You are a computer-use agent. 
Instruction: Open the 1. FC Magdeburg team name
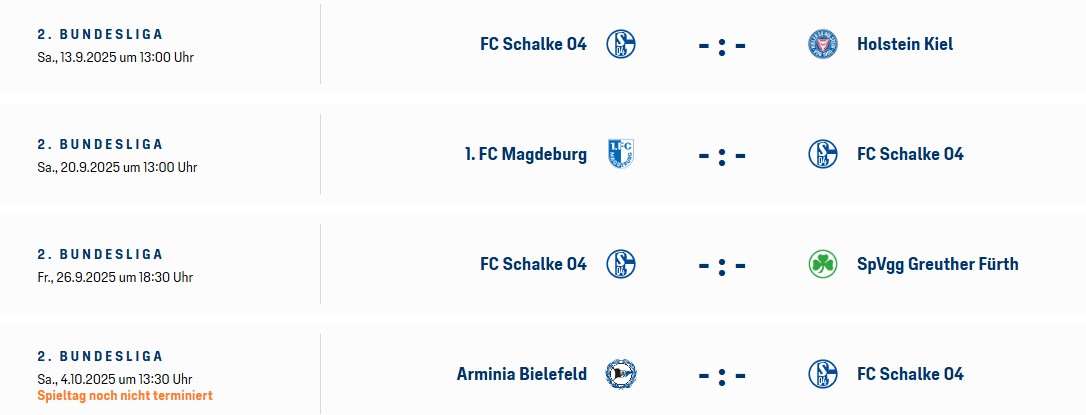pos(526,154)
